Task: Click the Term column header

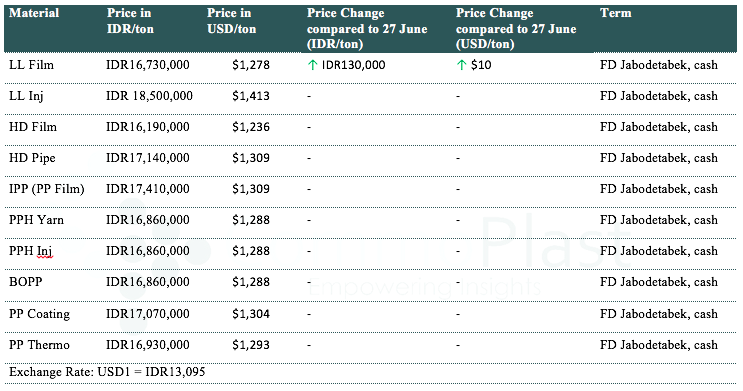Action: pyautogui.click(x=616, y=13)
